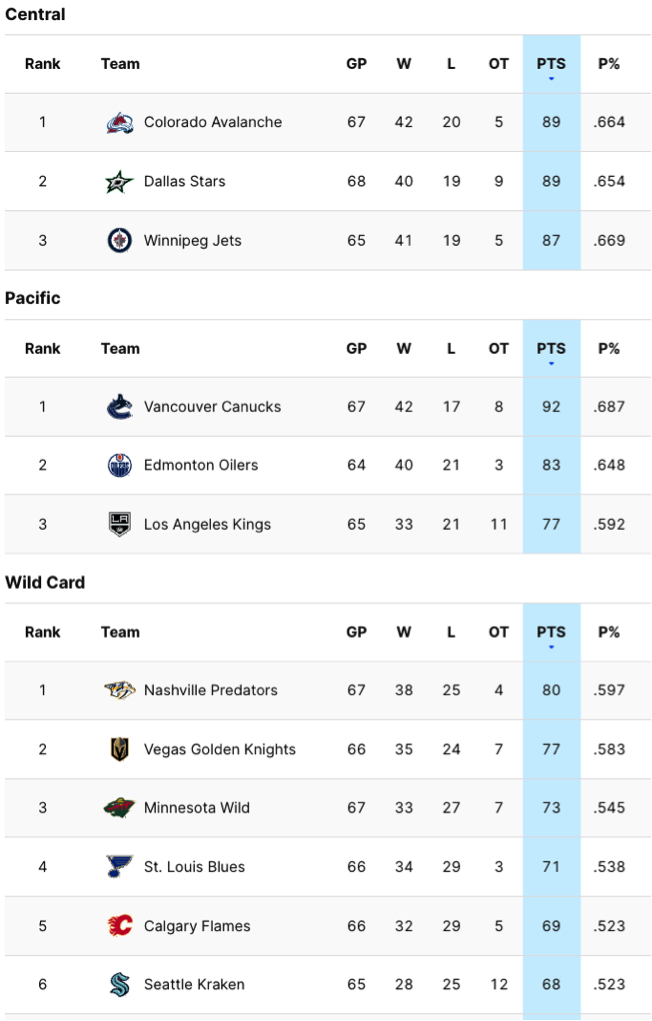Click the Winnipeg Jets logo icon
Viewport: 652px width, 1021px height.
pyautogui.click(x=120, y=241)
